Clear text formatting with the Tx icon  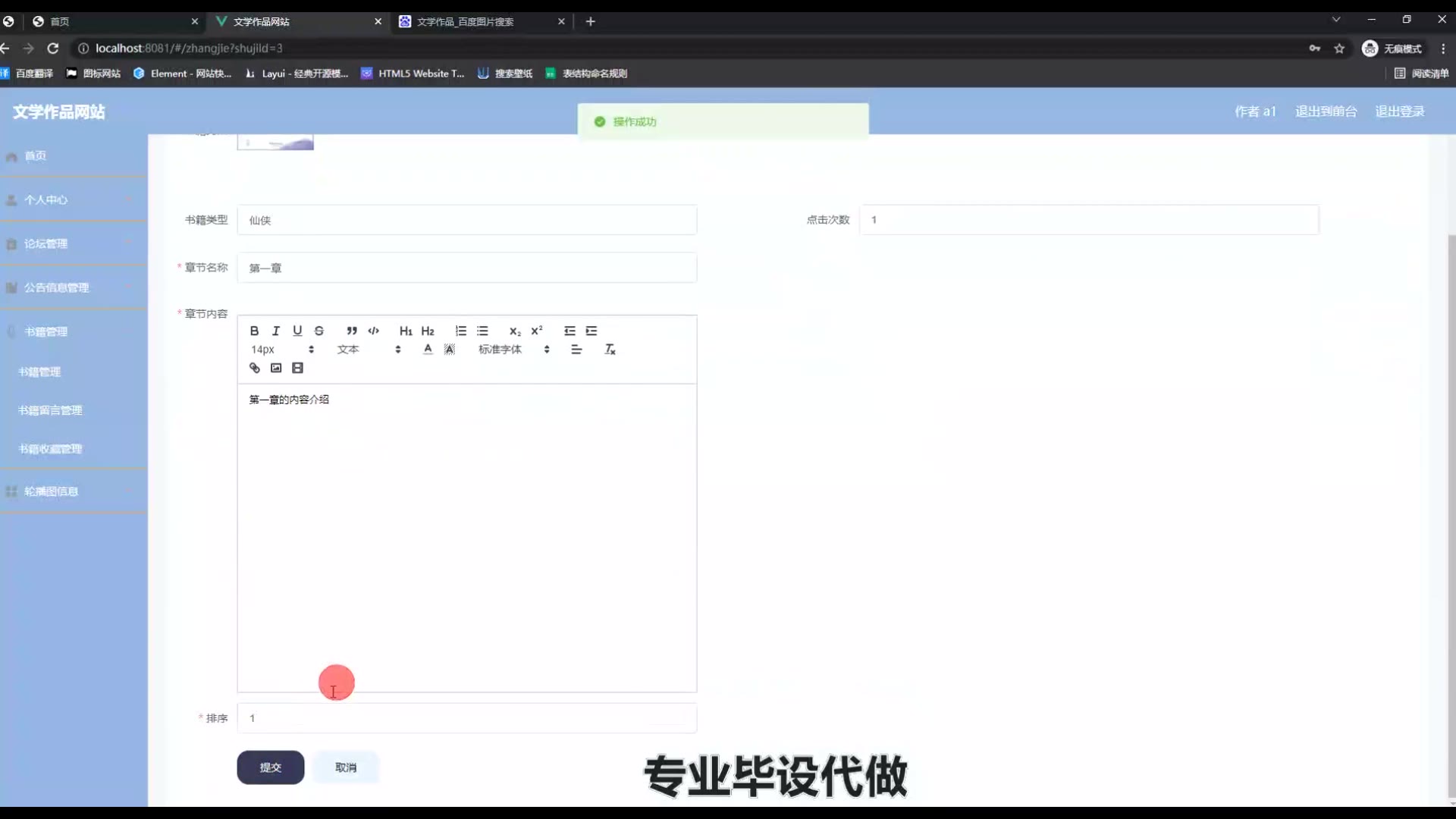[610, 350]
